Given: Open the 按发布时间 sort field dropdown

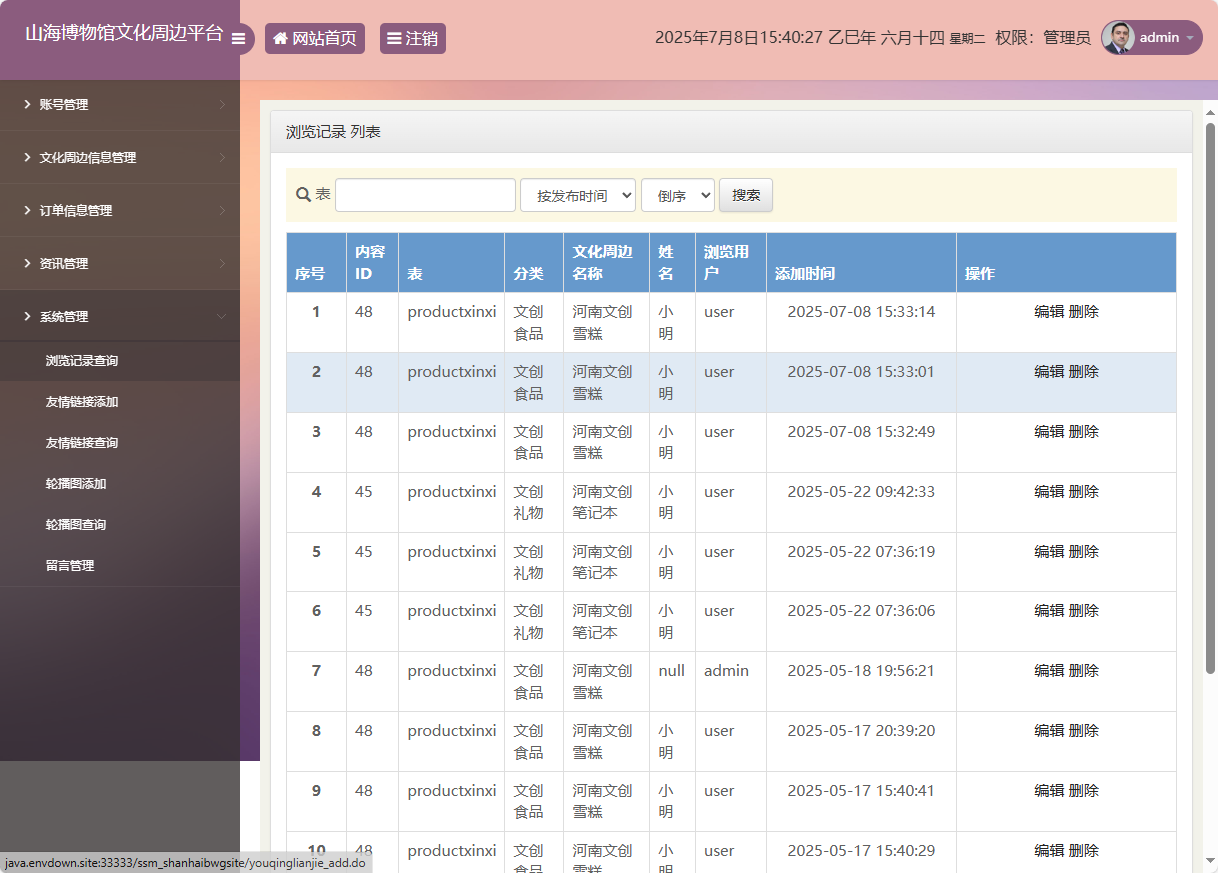Looking at the screenshot, I should click(x=577, y=195).
